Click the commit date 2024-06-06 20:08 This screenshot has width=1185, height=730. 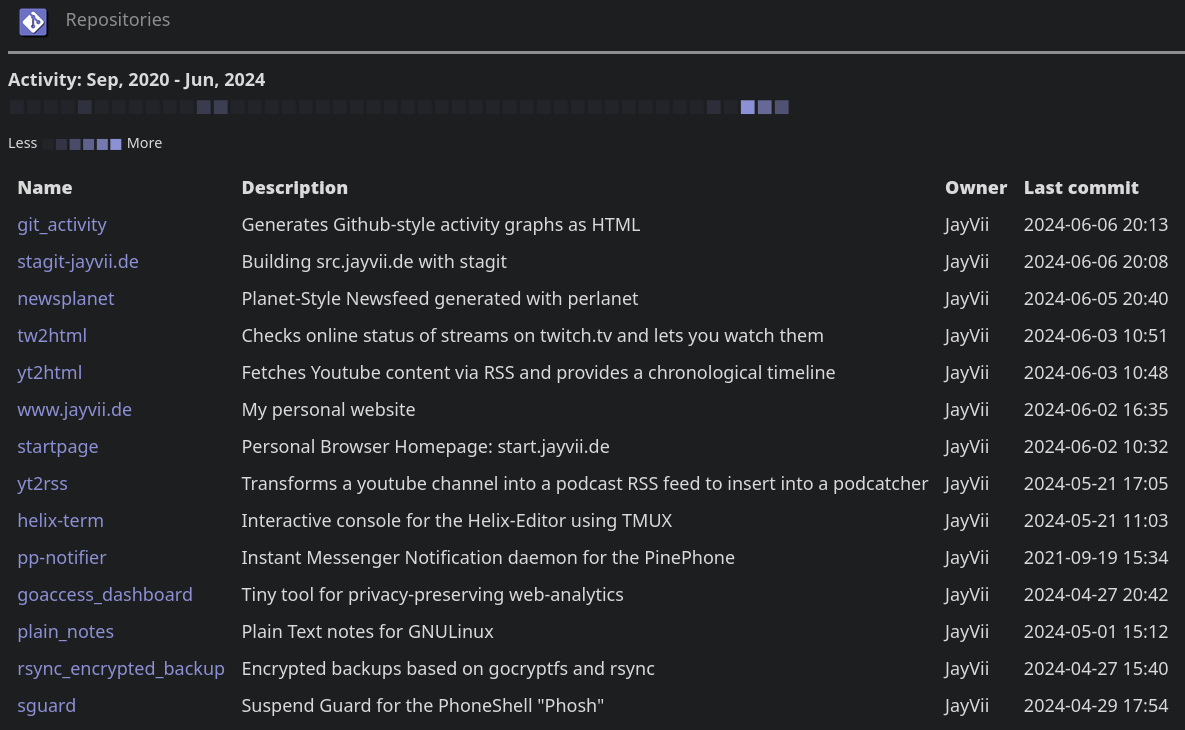pyautogui.click(x=1096, y=261)
